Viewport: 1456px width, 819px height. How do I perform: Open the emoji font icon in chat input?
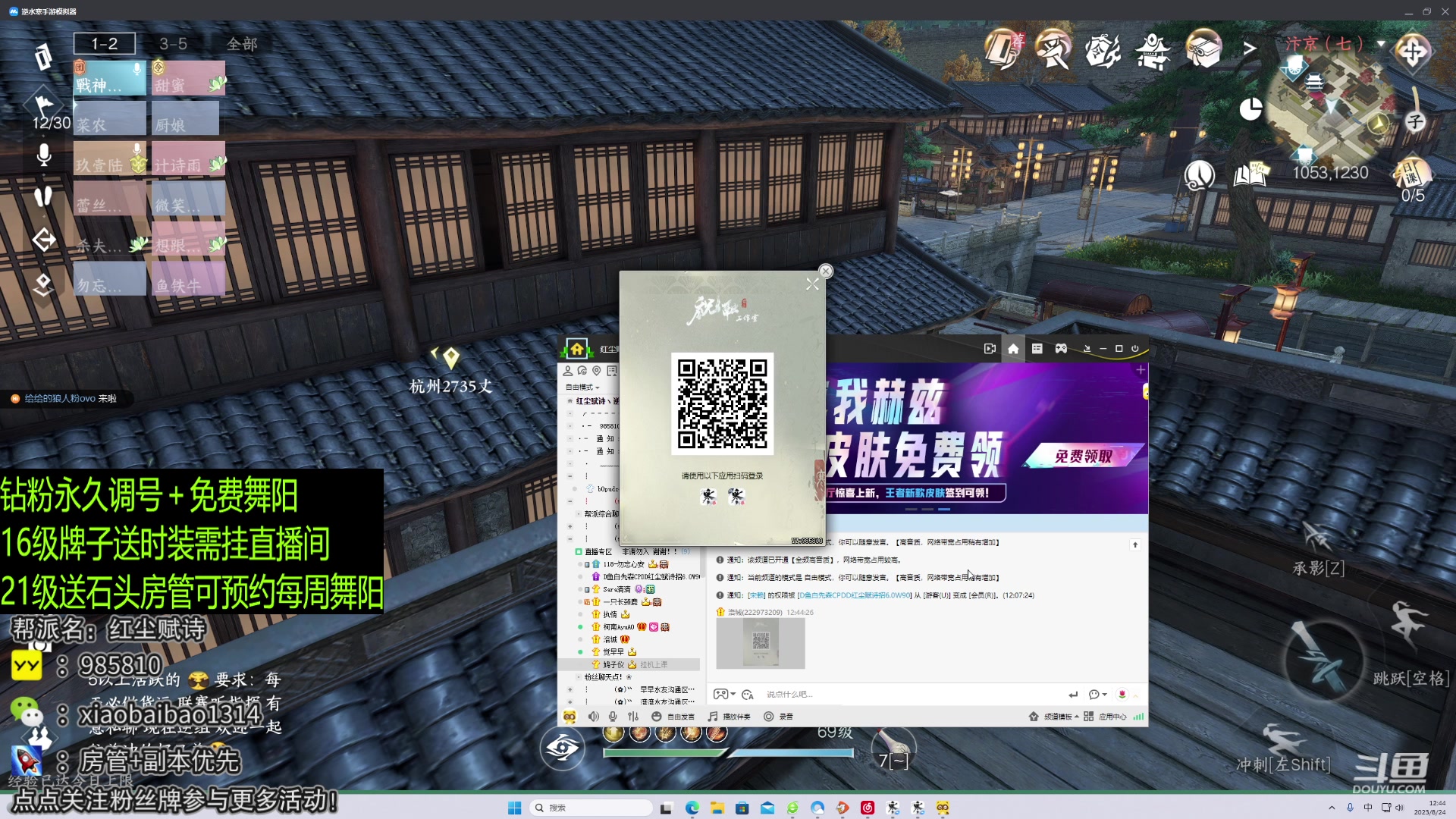748,695
